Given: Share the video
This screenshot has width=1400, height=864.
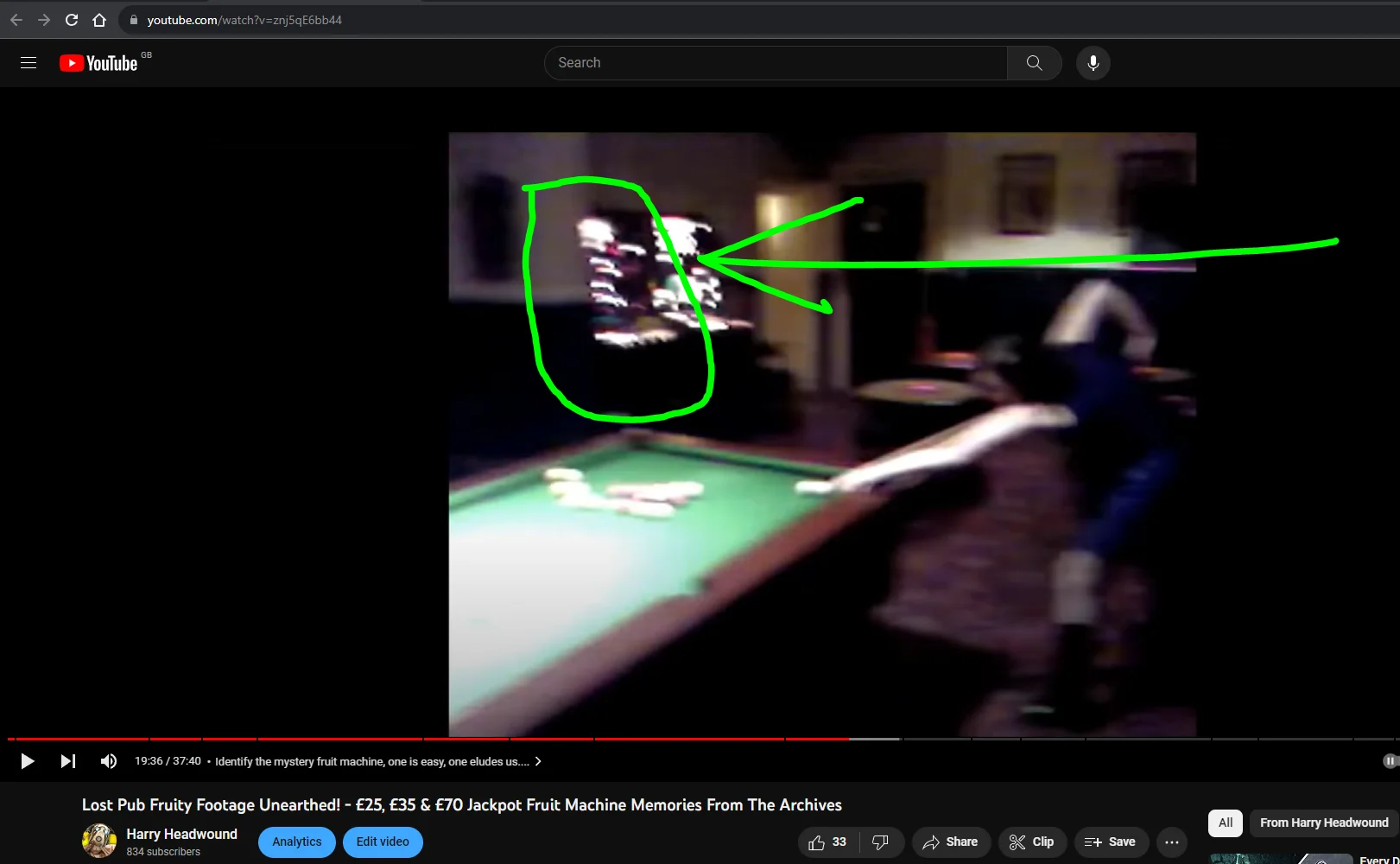Looking at the screenshot, I should 951,842.
